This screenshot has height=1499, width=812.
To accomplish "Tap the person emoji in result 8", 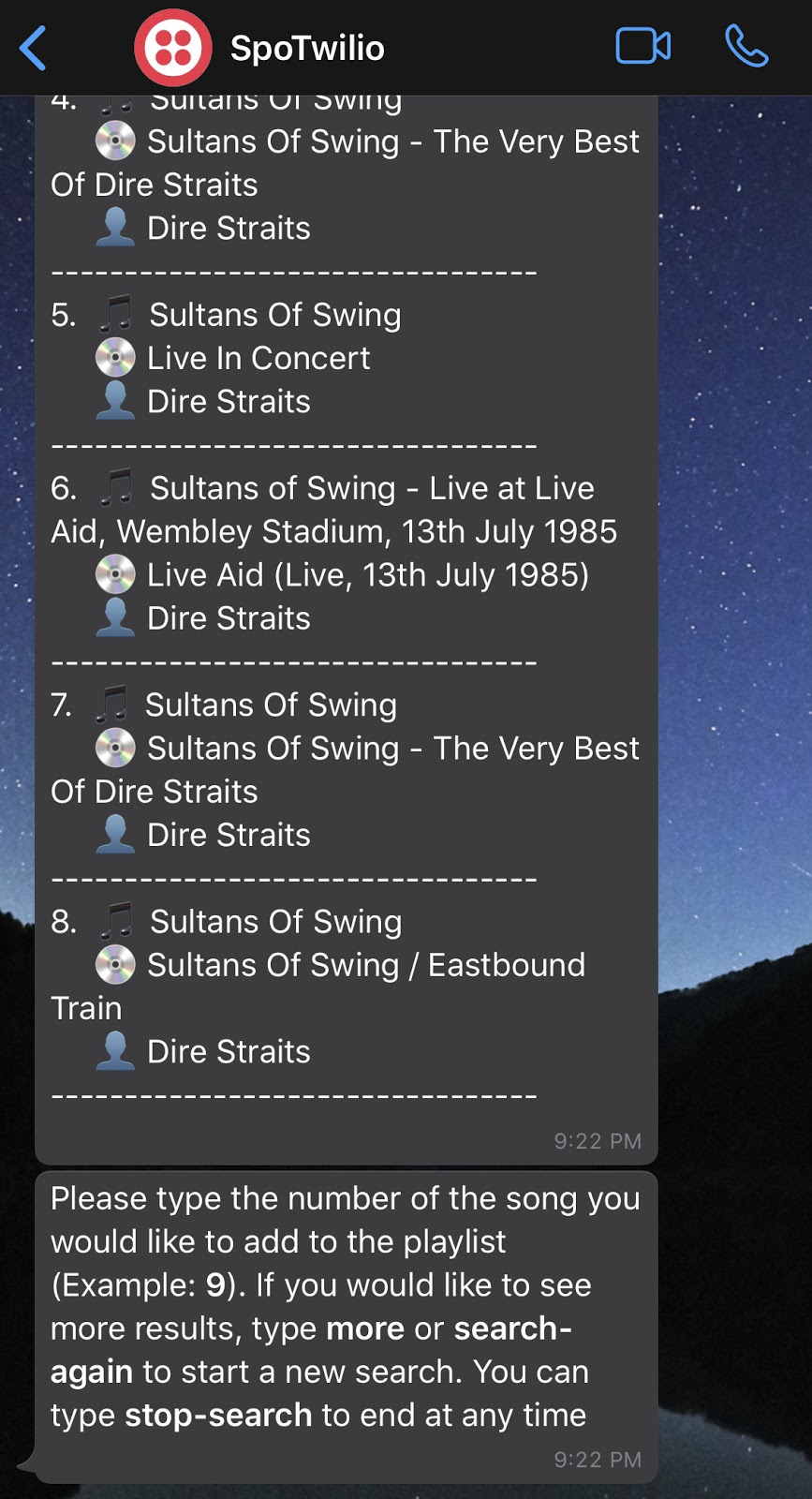I will [115, 1051].
